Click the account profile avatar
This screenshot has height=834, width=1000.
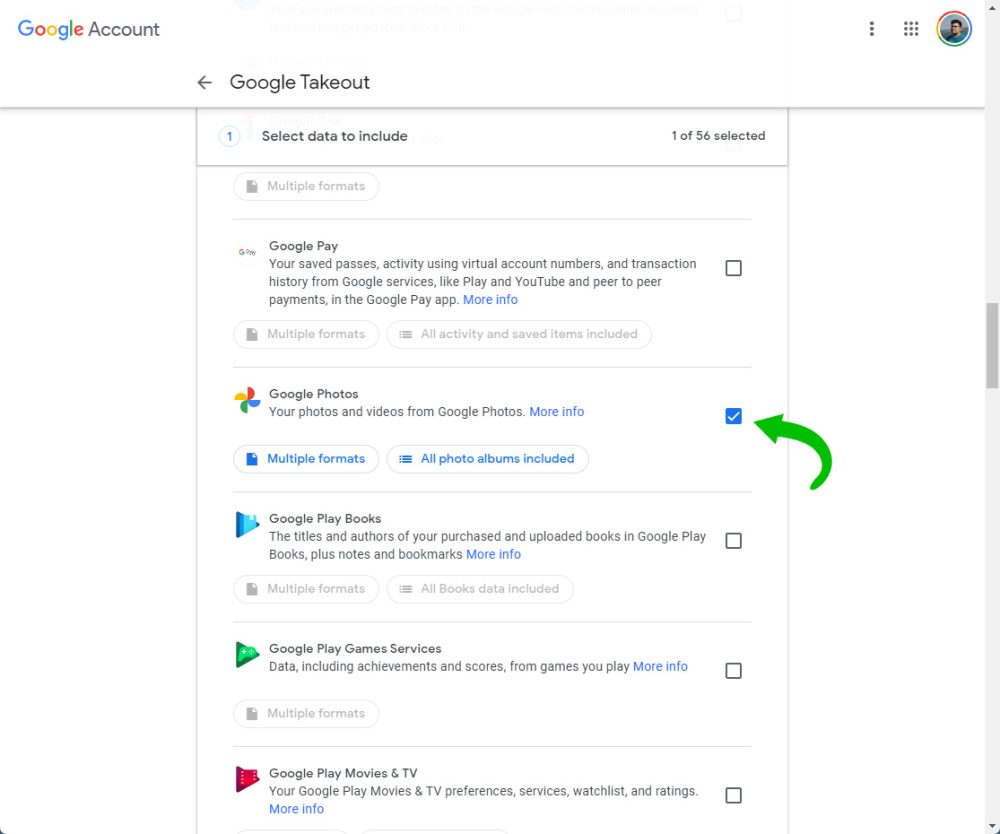click(954, 29)
